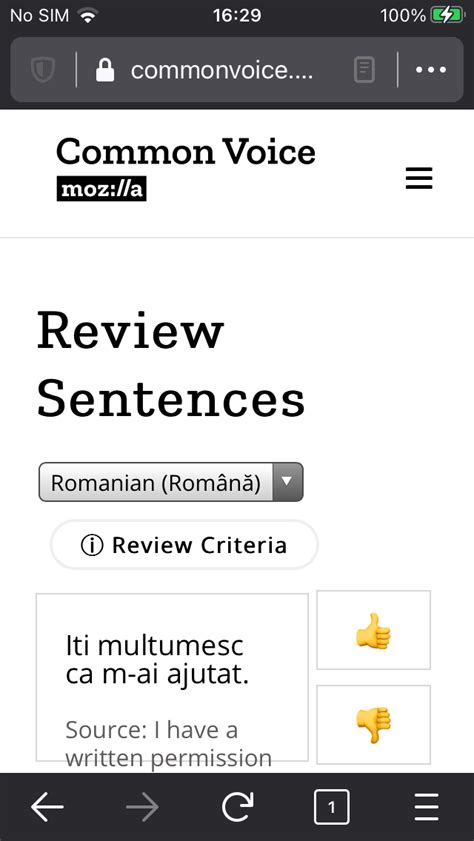Reload the page

(x=237, y=807)
